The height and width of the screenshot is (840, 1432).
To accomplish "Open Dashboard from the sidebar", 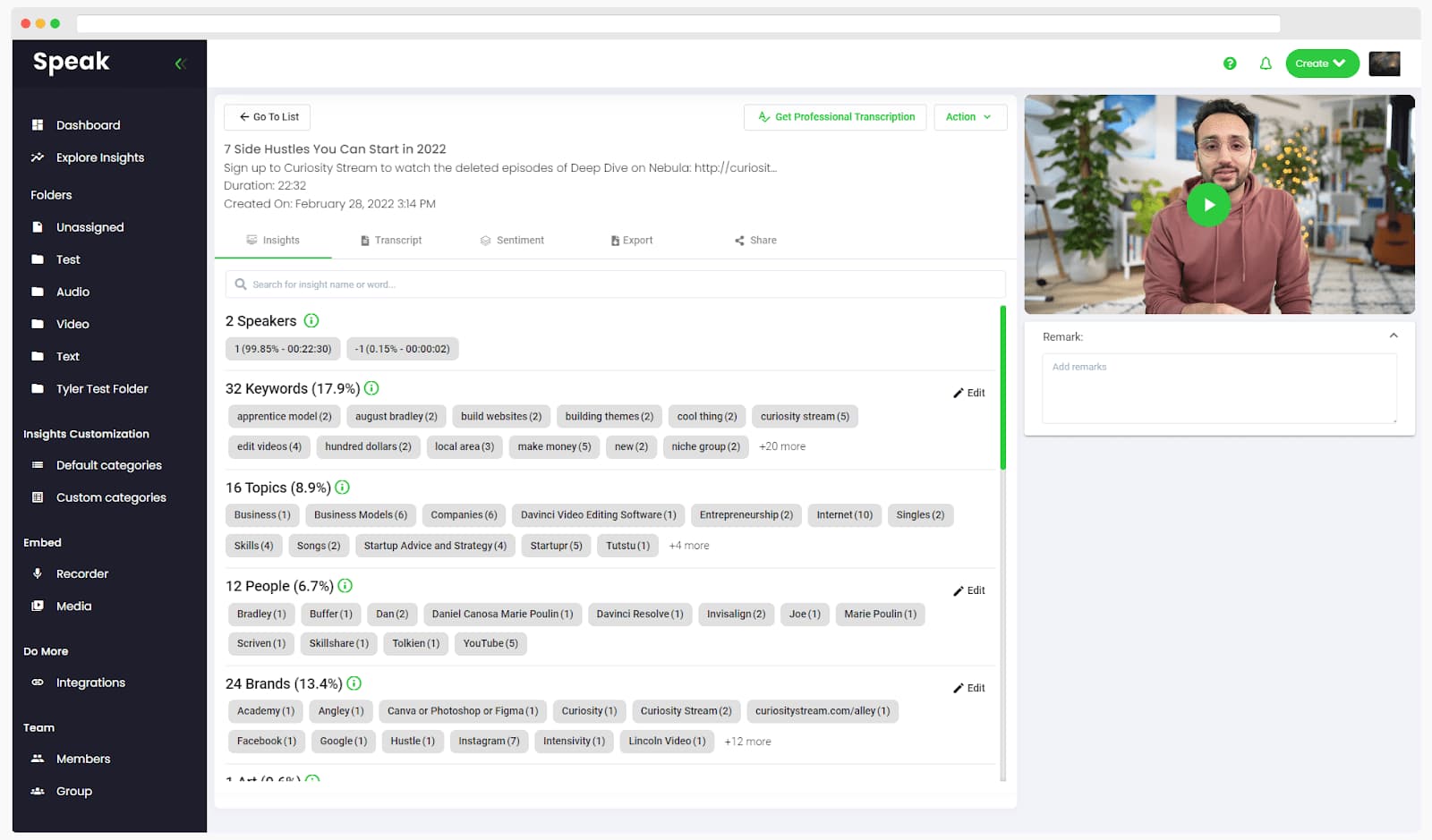I will 88,125.
